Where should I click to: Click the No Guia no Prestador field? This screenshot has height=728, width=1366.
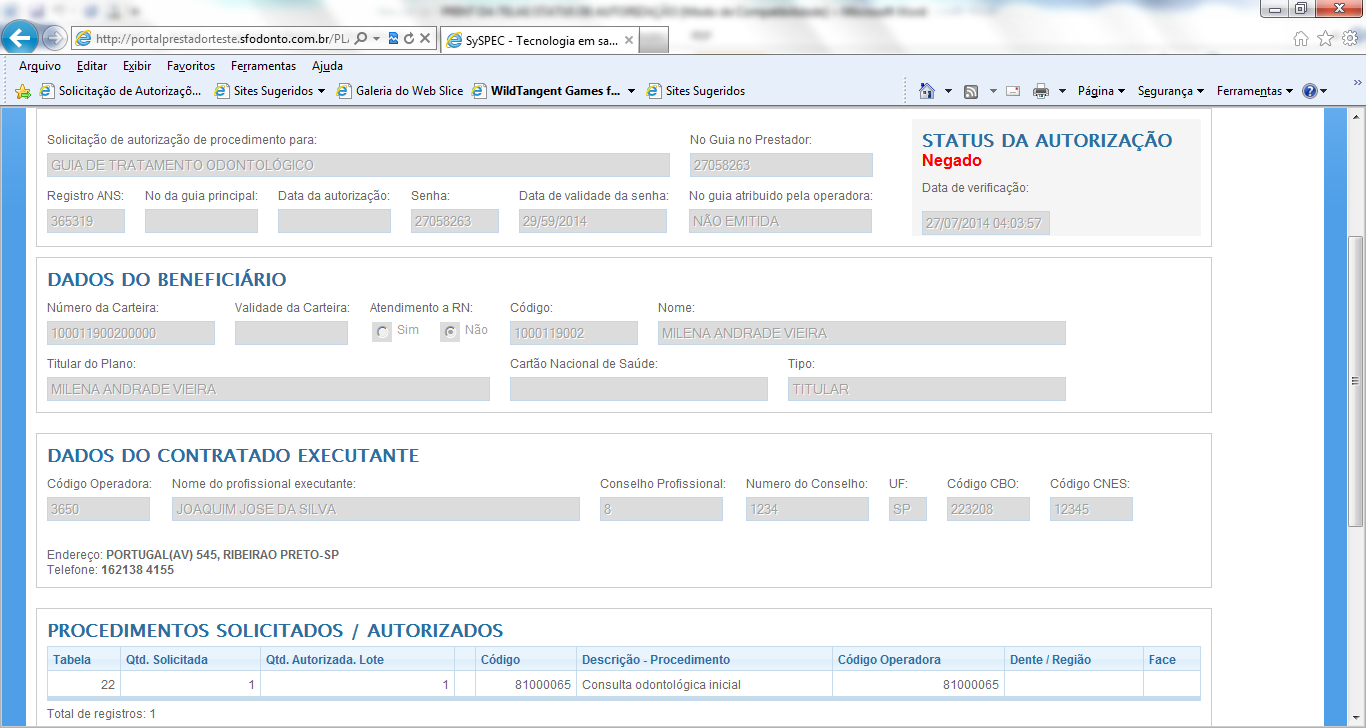coord(781,165)
